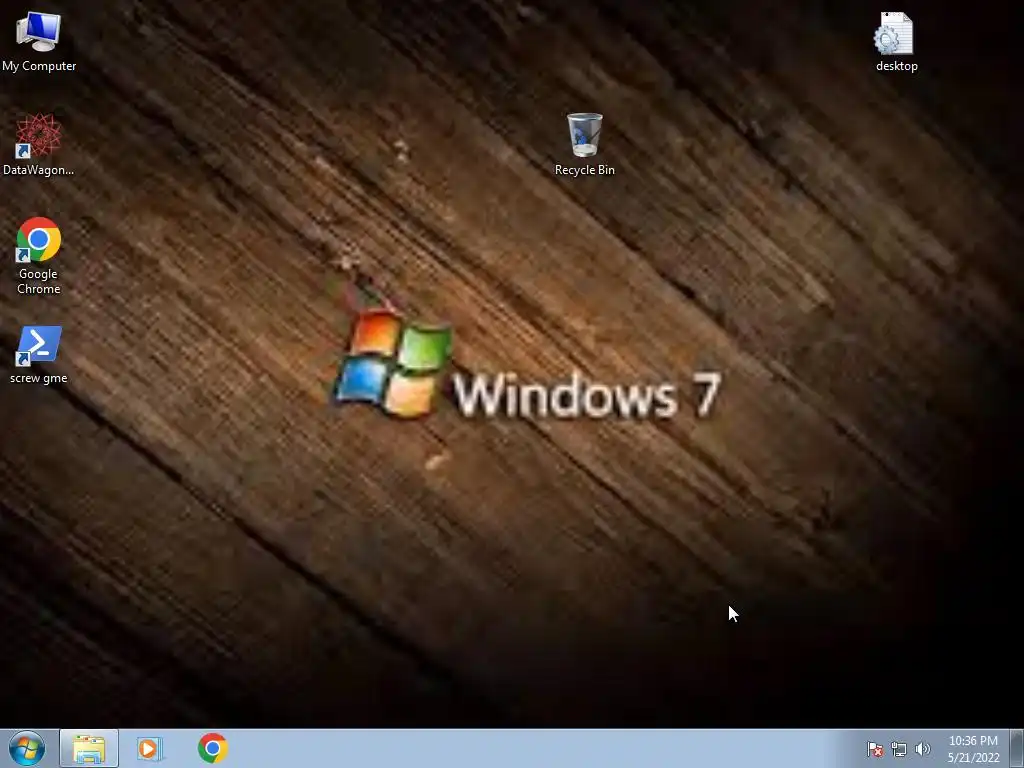Open the volume speaker tray icon
Viewport: 1024px width, 768px height.
pyautogui.click(x=922, y=749)
